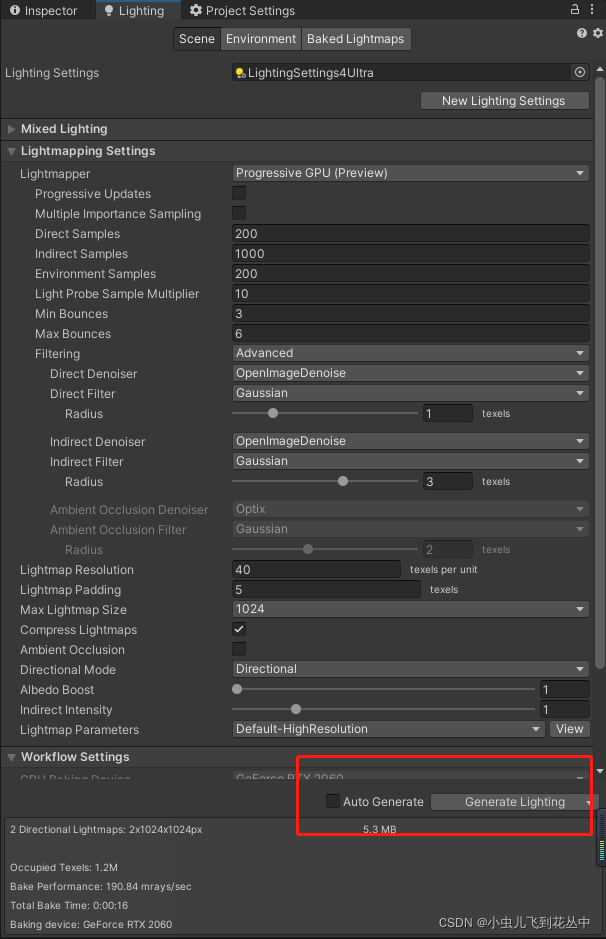Open the Indirect Filter dropdown
The height and width of the screenshot is (939, 606).
coord(411,461)
